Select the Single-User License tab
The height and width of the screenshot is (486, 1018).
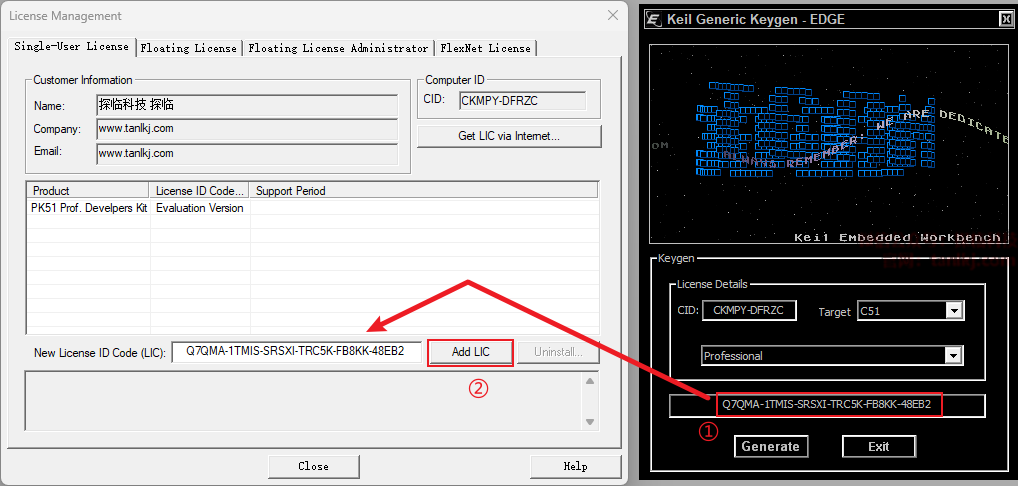pos(71,47)
